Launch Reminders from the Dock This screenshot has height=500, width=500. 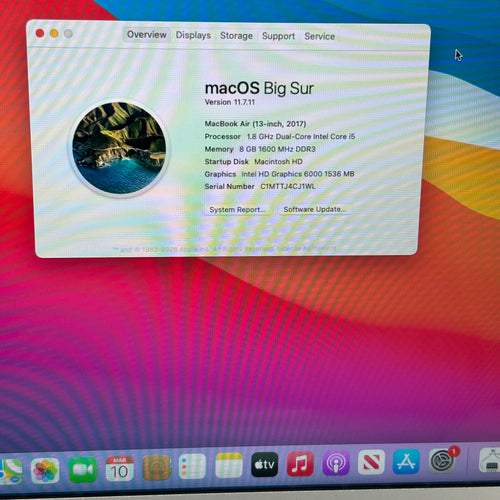pyautogui.click(x=192, y=466)
